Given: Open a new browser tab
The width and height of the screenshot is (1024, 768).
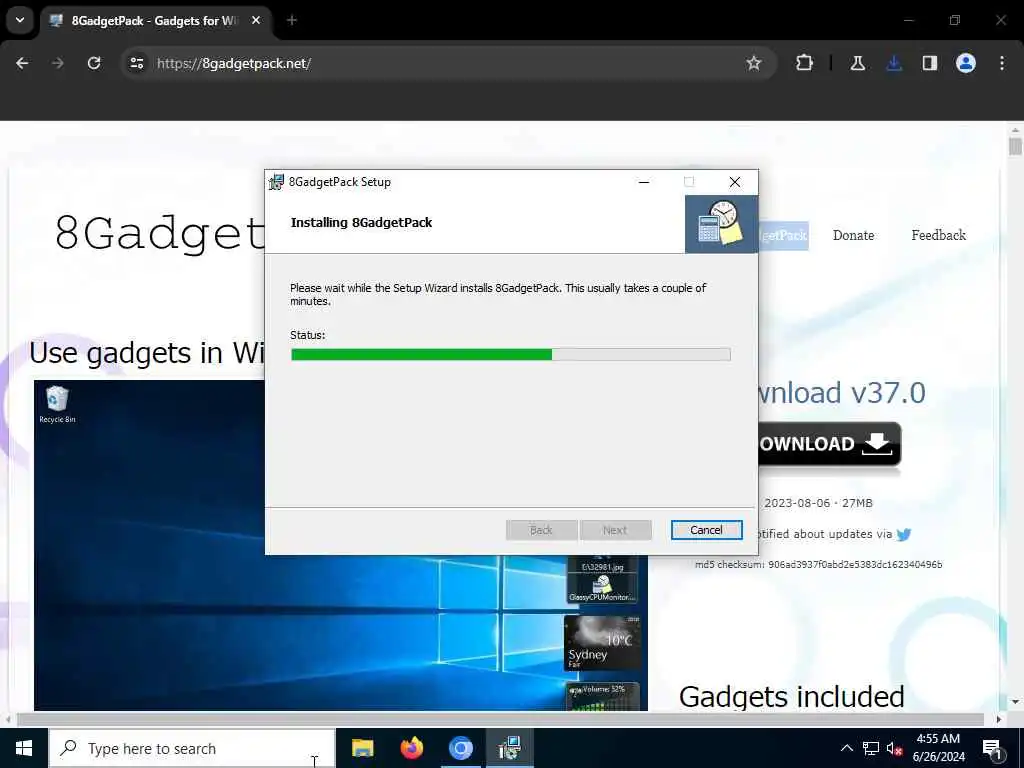Looking at the screenshot, I should pos(292,20).
